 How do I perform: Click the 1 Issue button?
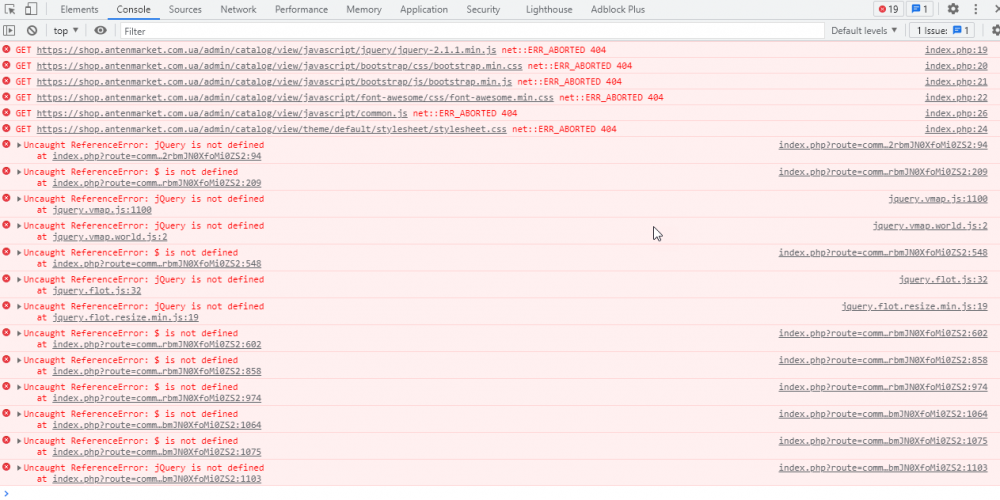941,31
